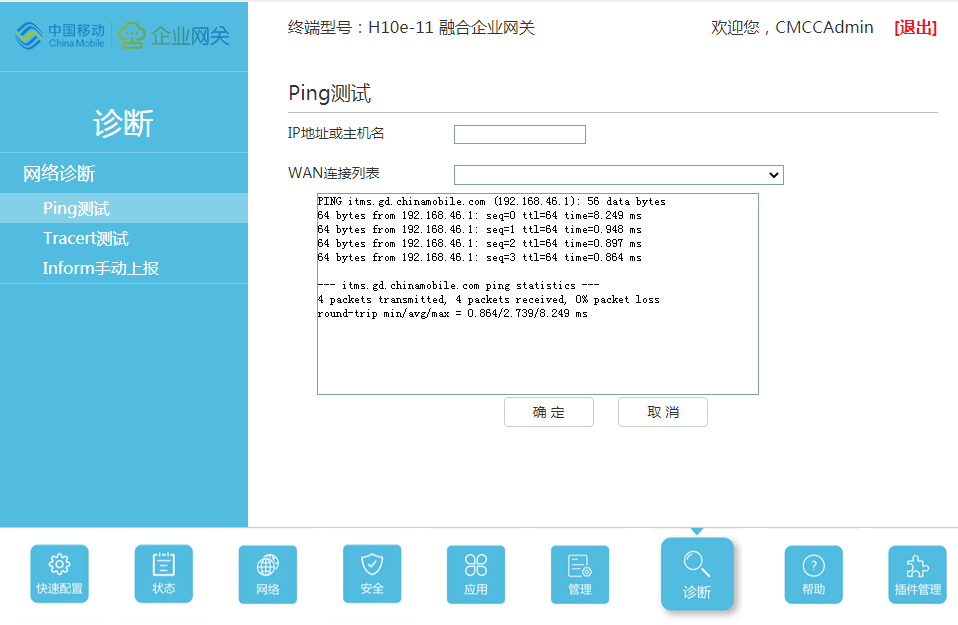Click the 退出 logout link

(915, 28)
